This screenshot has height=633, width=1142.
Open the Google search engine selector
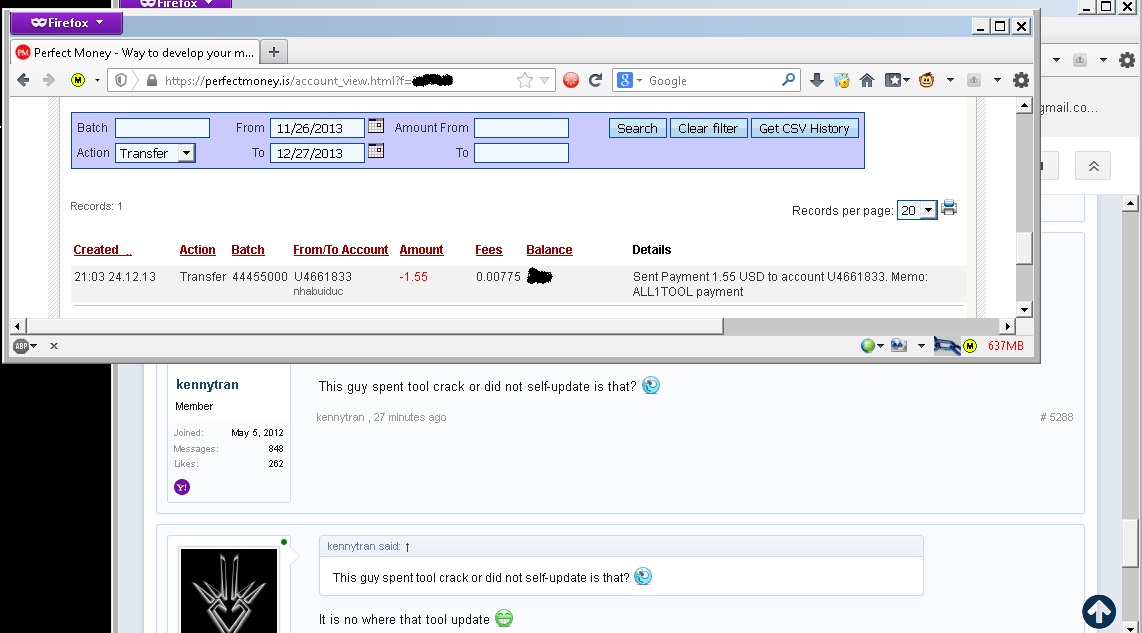coord(630,80)
